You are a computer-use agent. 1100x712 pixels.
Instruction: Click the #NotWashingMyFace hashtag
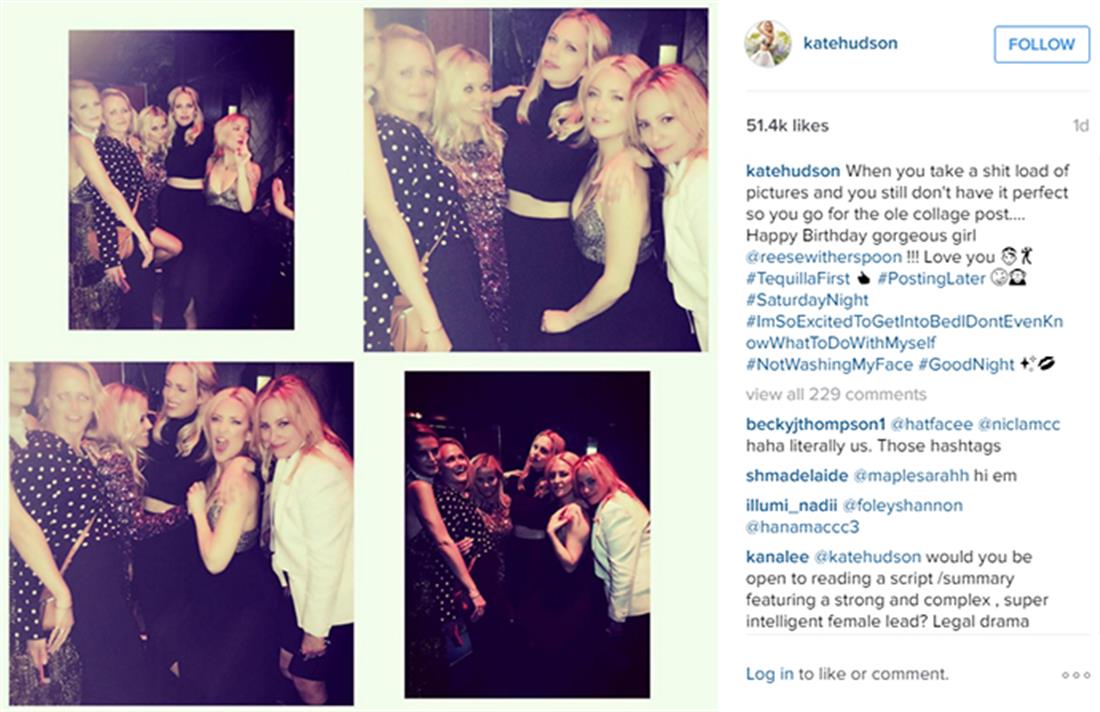point(829,365)
